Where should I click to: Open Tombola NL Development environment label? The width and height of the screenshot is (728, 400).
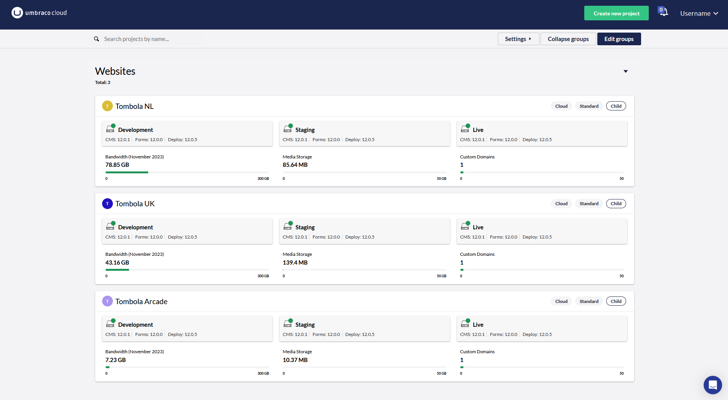click(x=135, y=130)
